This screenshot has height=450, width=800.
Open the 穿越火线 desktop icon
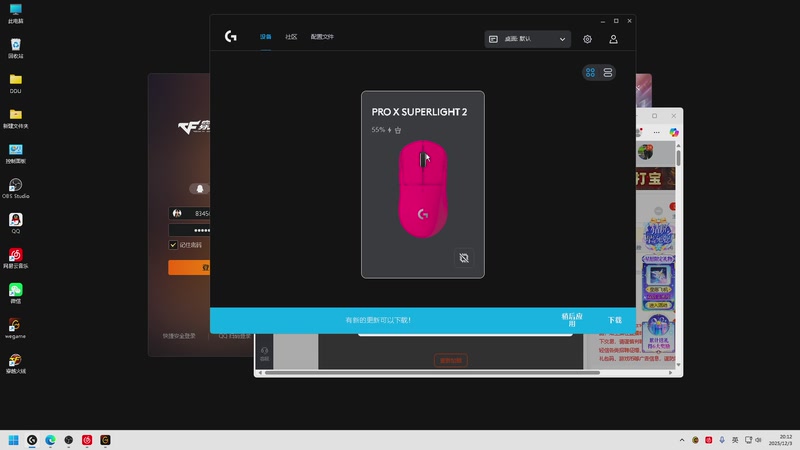[16, 364]
